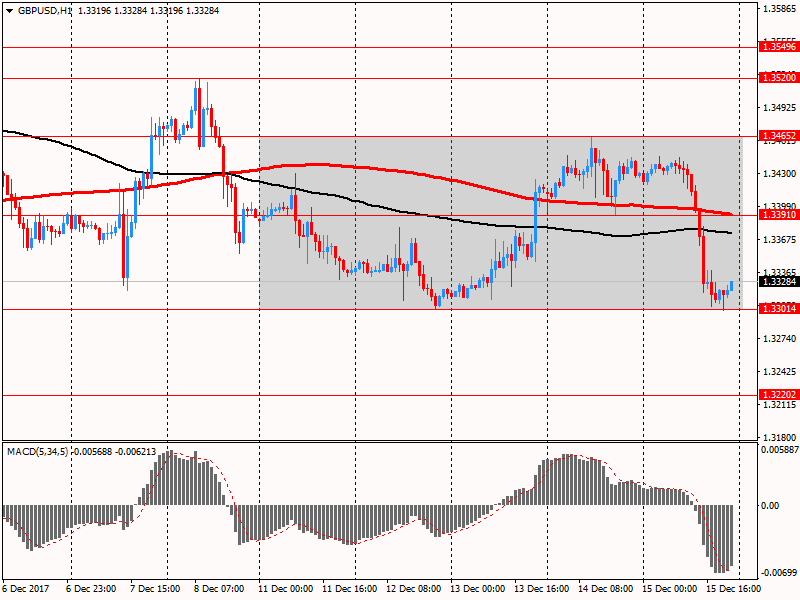Click the 1.32425 price scale value
The height and width of the screenshot is (600, 800).
pos(780,371)
